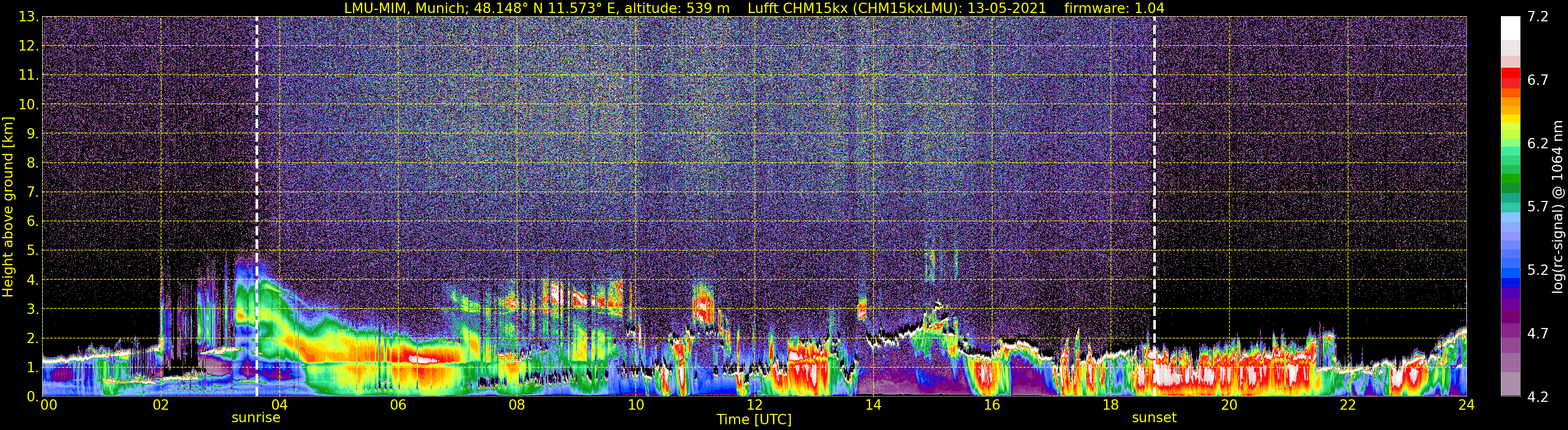This screenshot has height=430, width=1568.
Task: Click the 18 time tick label
Action: [1110, 405]
